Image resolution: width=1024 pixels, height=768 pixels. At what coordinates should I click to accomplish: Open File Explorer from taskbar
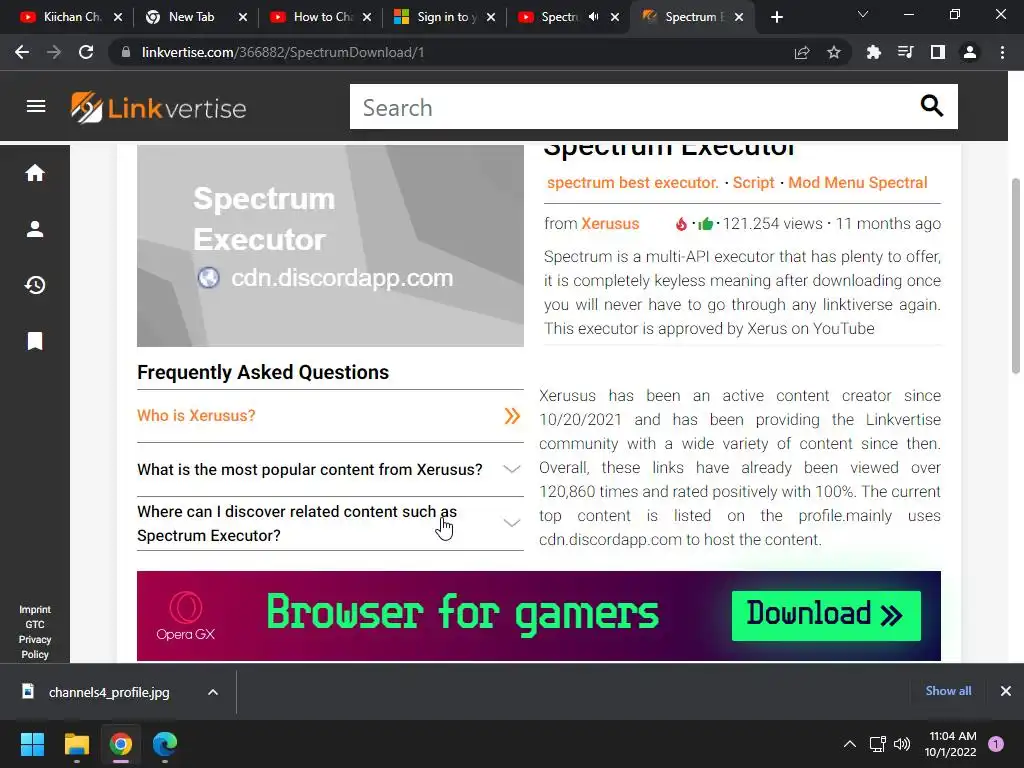pos(76,744)
